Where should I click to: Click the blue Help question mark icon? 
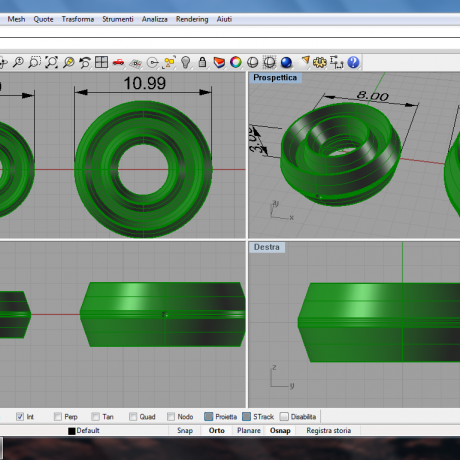click(x=353, y=62)
